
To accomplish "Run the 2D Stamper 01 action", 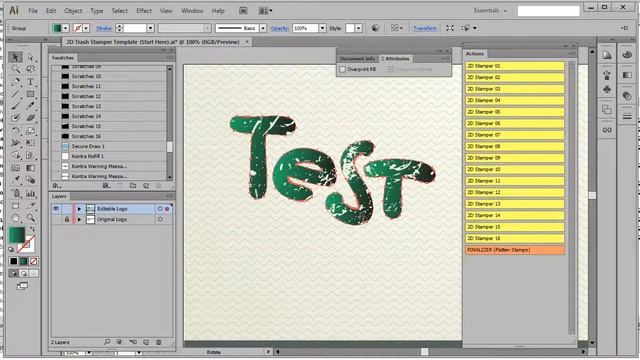I will point(515,66).
